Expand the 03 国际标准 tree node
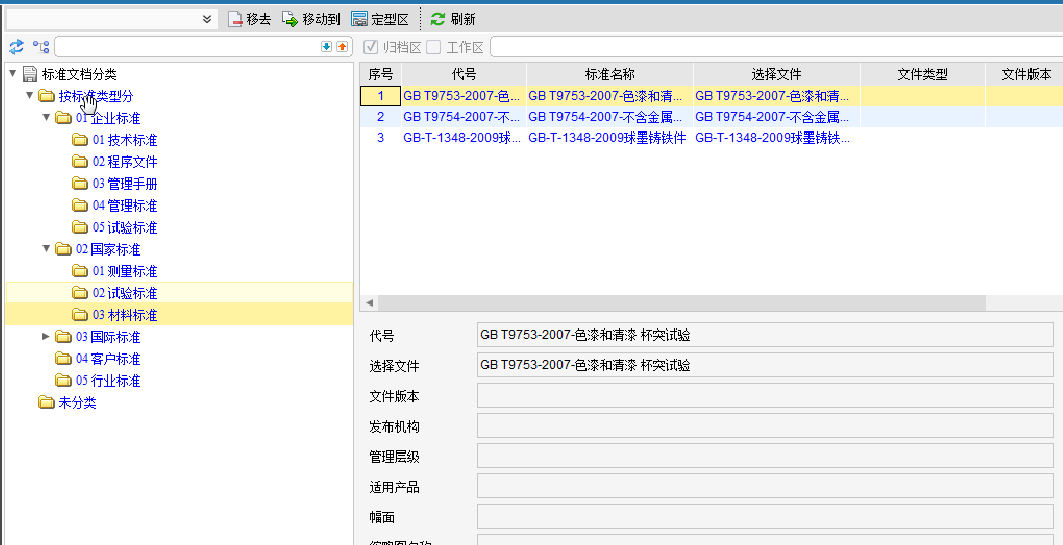This screenshot has width=1063, height=545. [46, 337]
